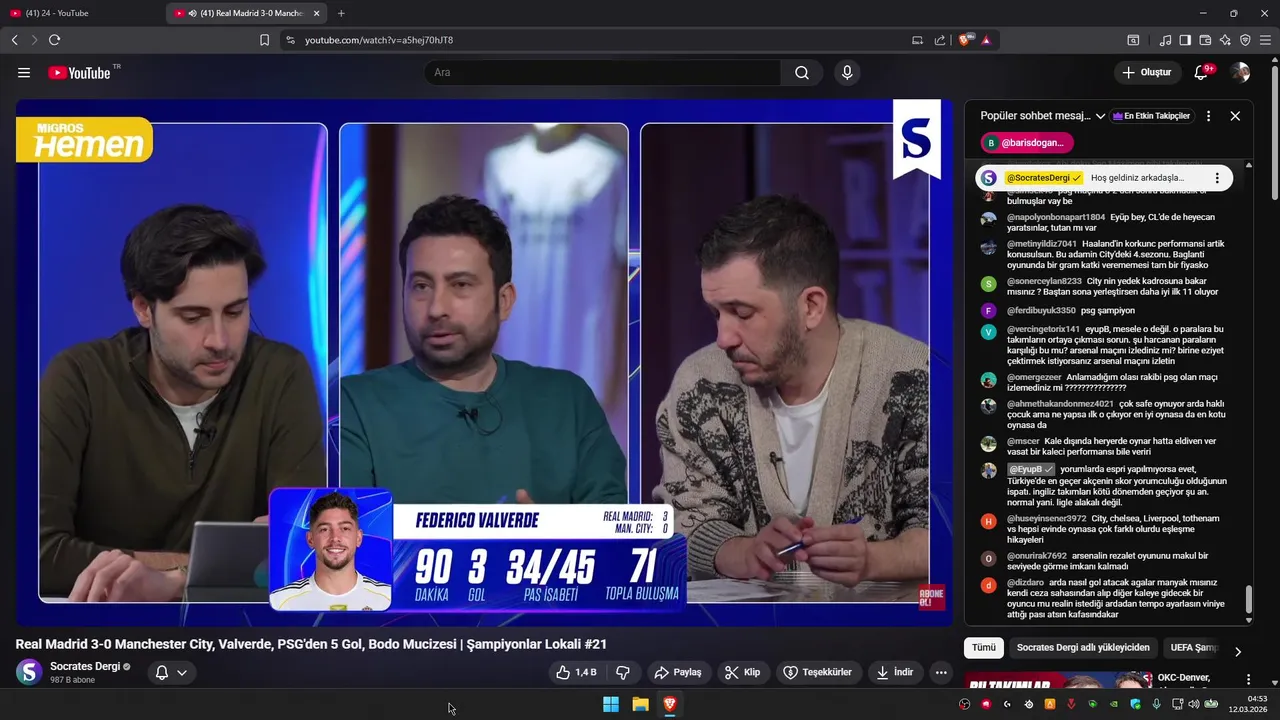Click the search magnifier button

coord(802,72)
